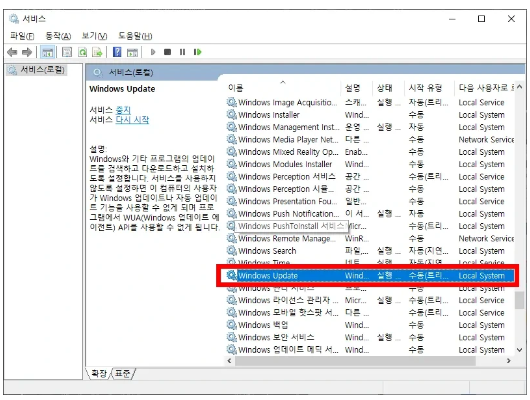Click the 서비스 중지 link
The image size is (530, 400).
coord(123,110)
